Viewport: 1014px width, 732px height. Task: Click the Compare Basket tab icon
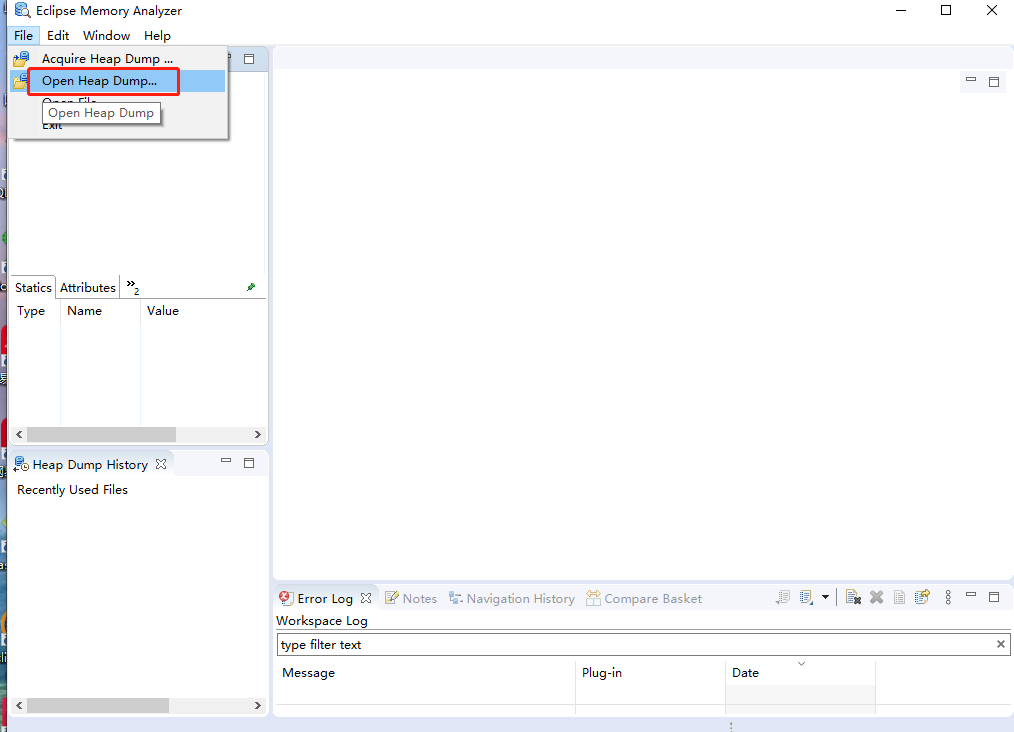(x=593, y=598)
